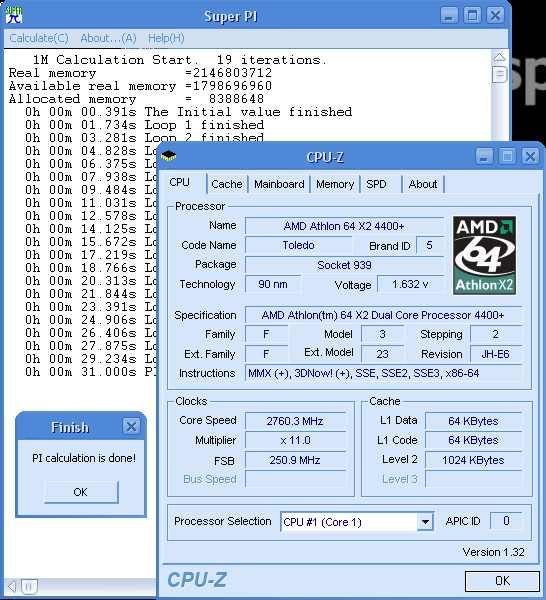Switch to the Mainboard tab
Image resolution: width=546 pixels, height=600 pixels.
point(279,184)
